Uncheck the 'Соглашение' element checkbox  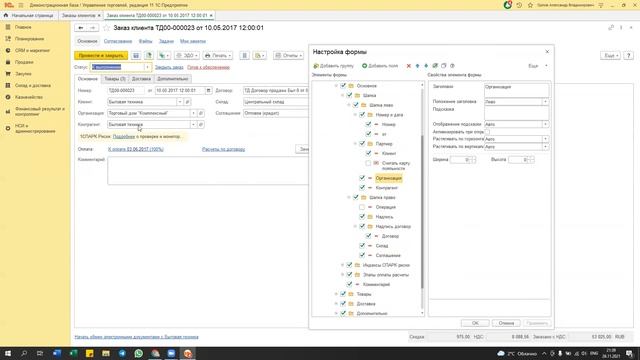(x=362, y=255)
